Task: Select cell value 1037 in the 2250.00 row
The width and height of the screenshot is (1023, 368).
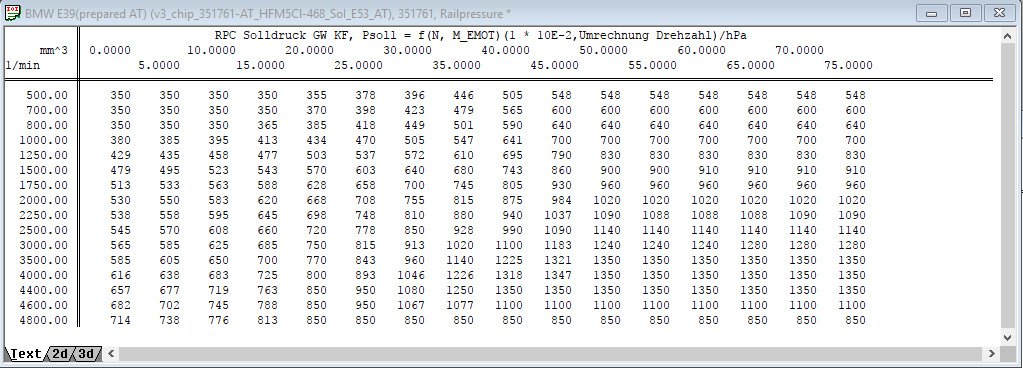Action: [x=558, y=215]
